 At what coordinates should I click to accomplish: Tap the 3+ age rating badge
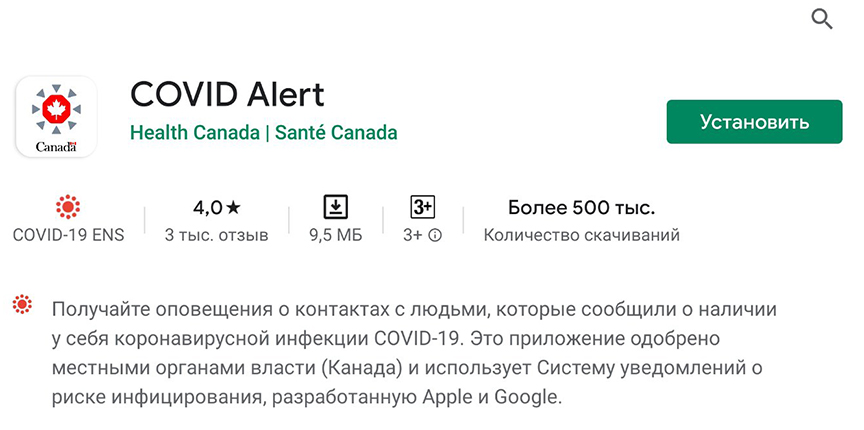[x=422, y=207]
